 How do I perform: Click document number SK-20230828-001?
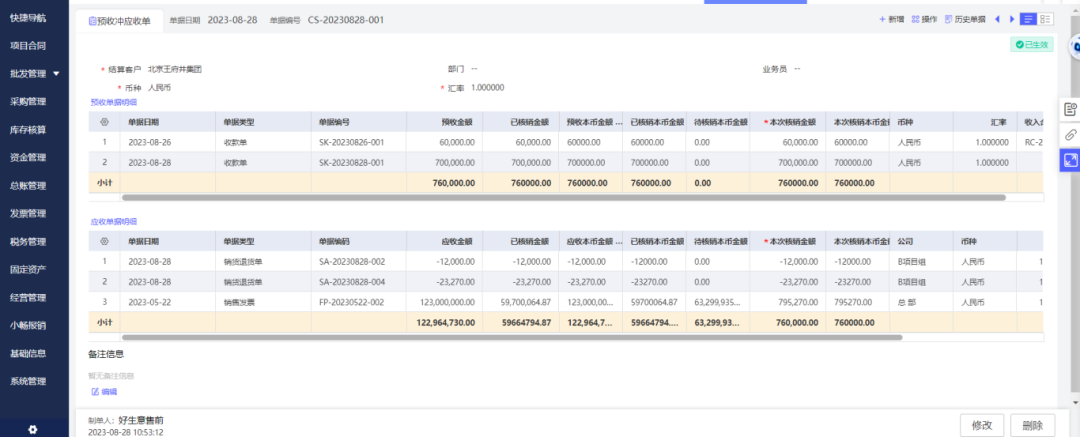(x=351, y=163)
